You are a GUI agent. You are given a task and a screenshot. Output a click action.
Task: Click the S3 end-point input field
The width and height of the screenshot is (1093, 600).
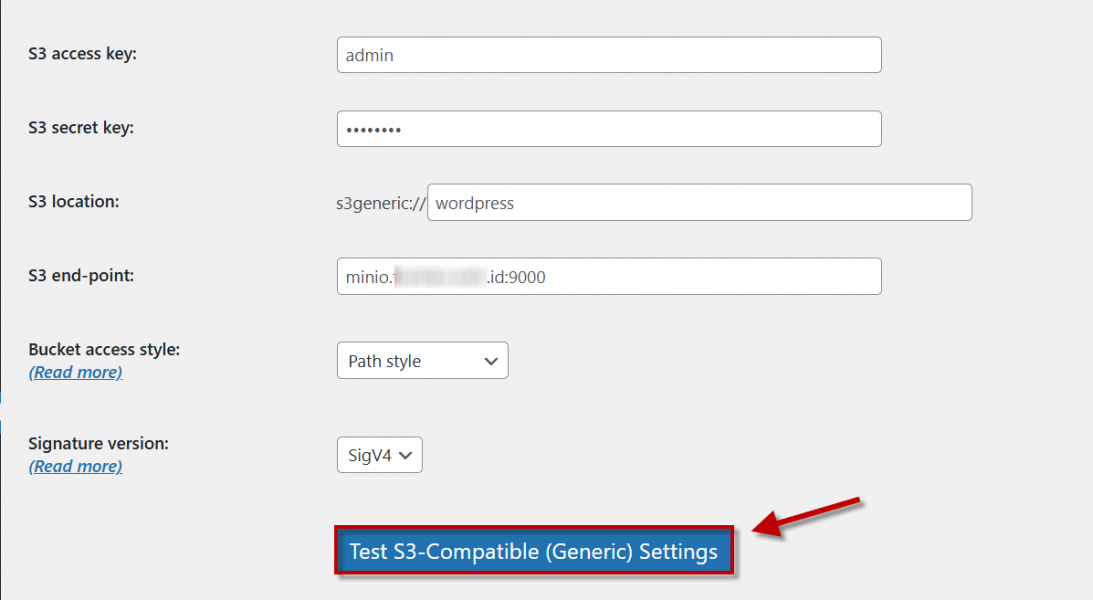[x=608, y=277]
